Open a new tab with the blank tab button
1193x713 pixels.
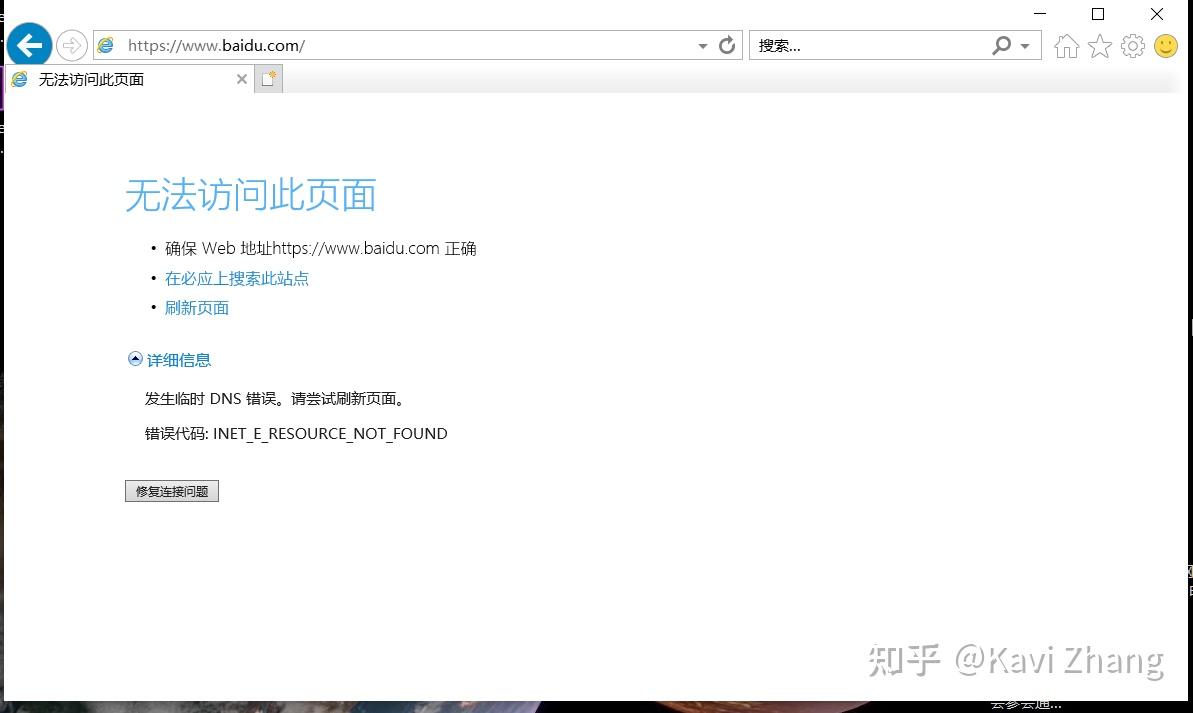tap(269, 79)
